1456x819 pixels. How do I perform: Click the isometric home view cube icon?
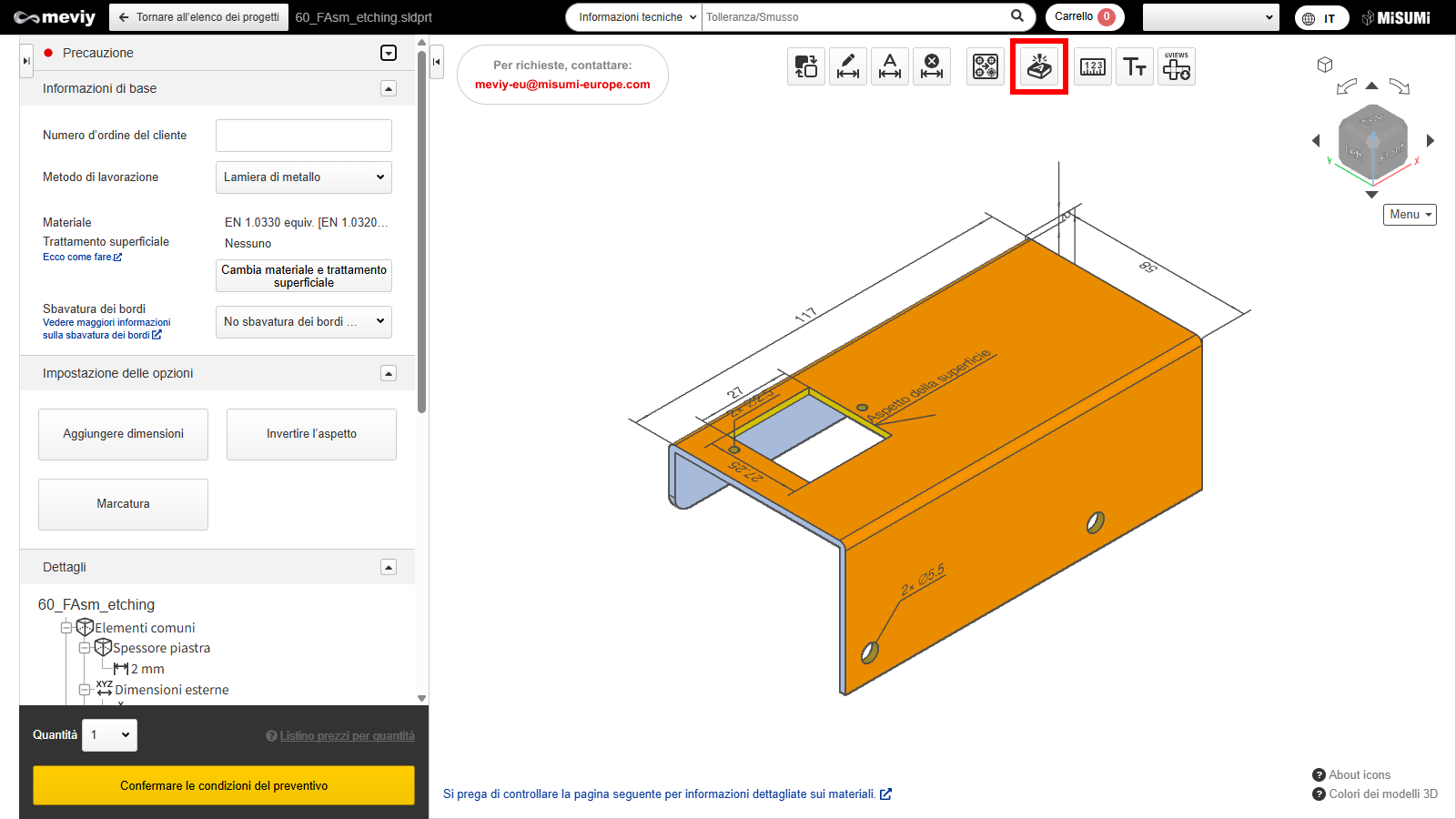(x=1325, y=65)
